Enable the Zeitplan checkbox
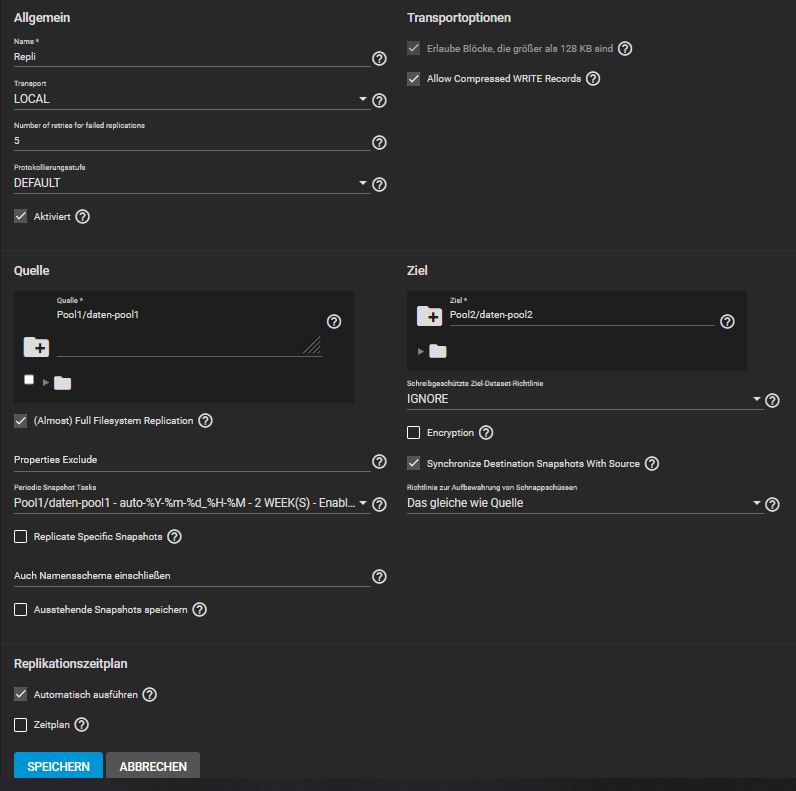The width and height of the screenshot is (796, 791). pyautogui.click(x=20, y=724)
